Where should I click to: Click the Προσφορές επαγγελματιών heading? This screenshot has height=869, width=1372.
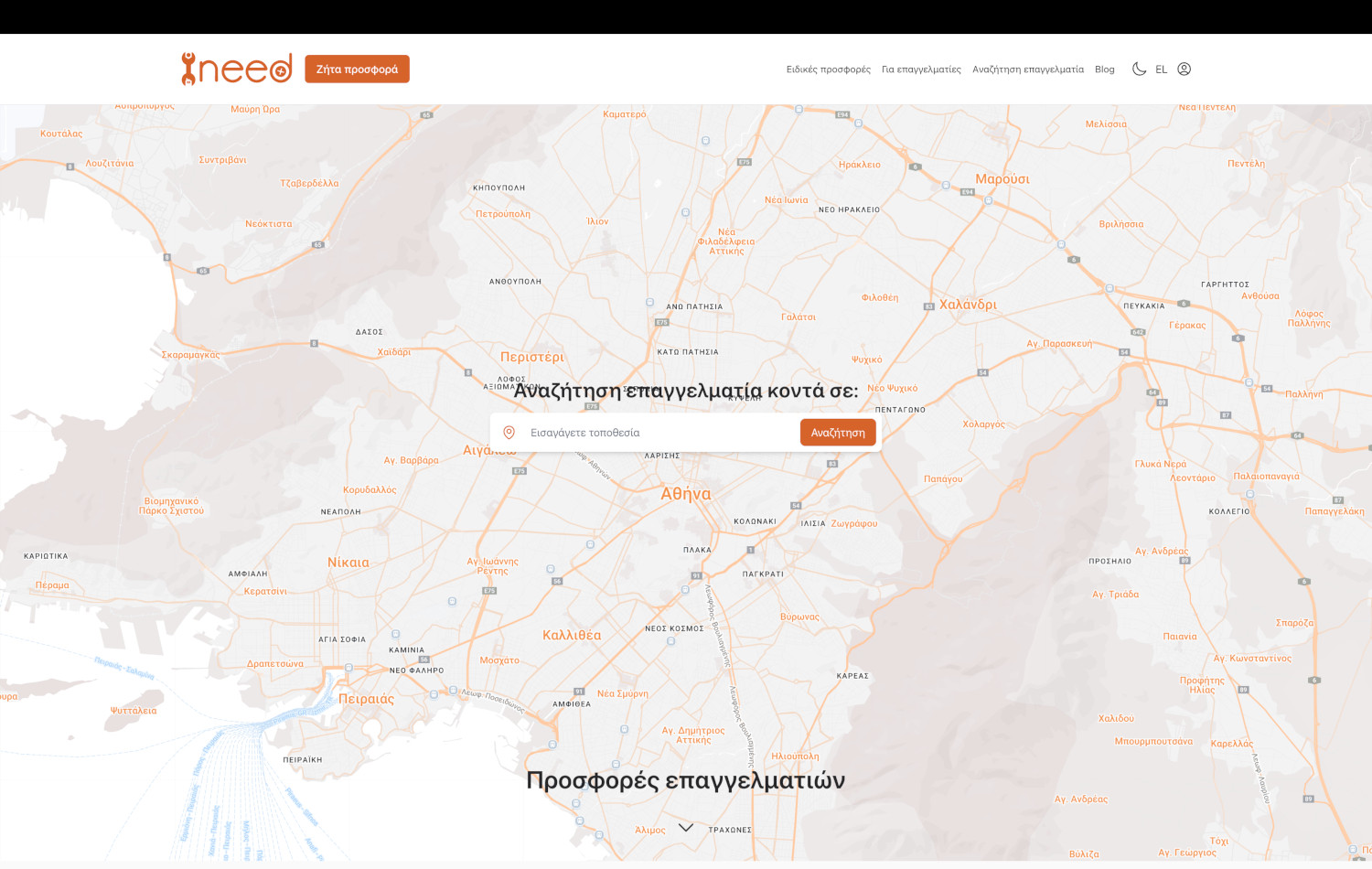[685, 780]
